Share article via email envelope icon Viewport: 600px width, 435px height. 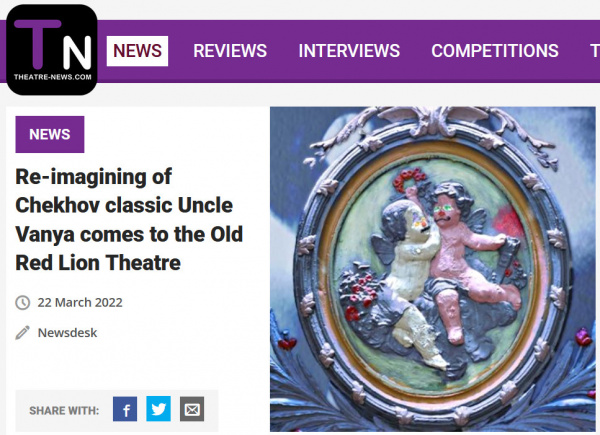click(x=192, y=409)
